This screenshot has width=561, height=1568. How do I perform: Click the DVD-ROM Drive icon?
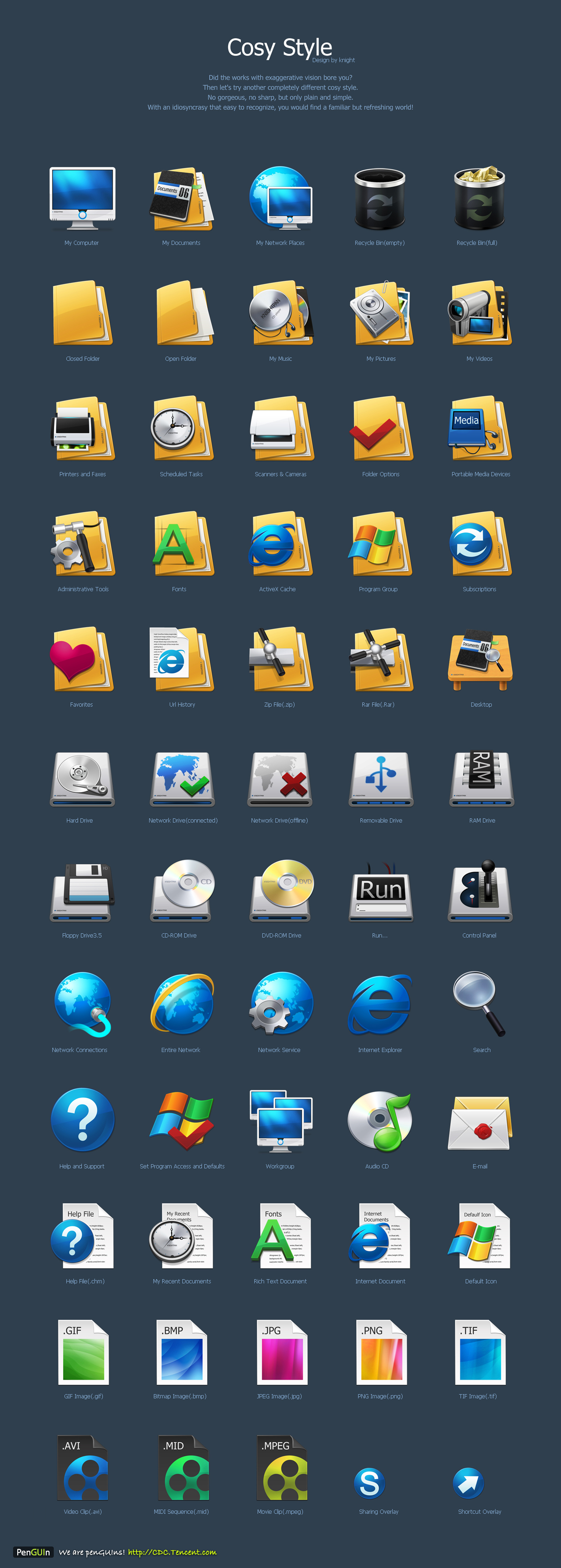click(x=281, y=890)
